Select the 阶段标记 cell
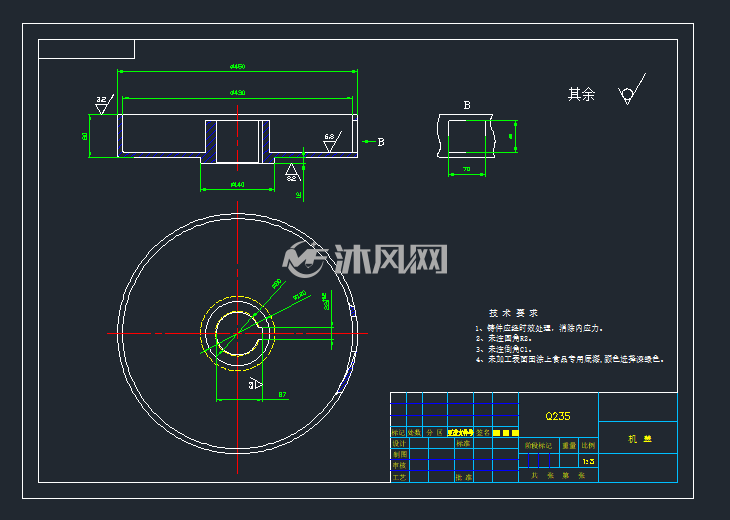 tap(538, 446)
